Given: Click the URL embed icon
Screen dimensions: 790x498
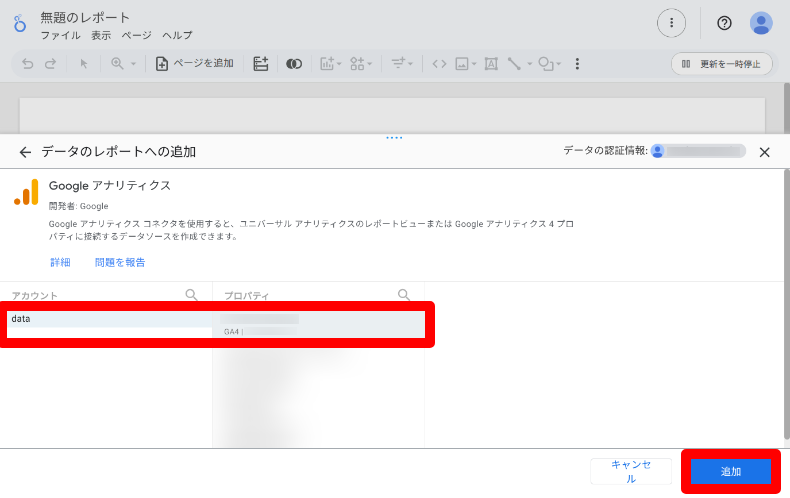Looking at the screenshot, I should 439,64.
